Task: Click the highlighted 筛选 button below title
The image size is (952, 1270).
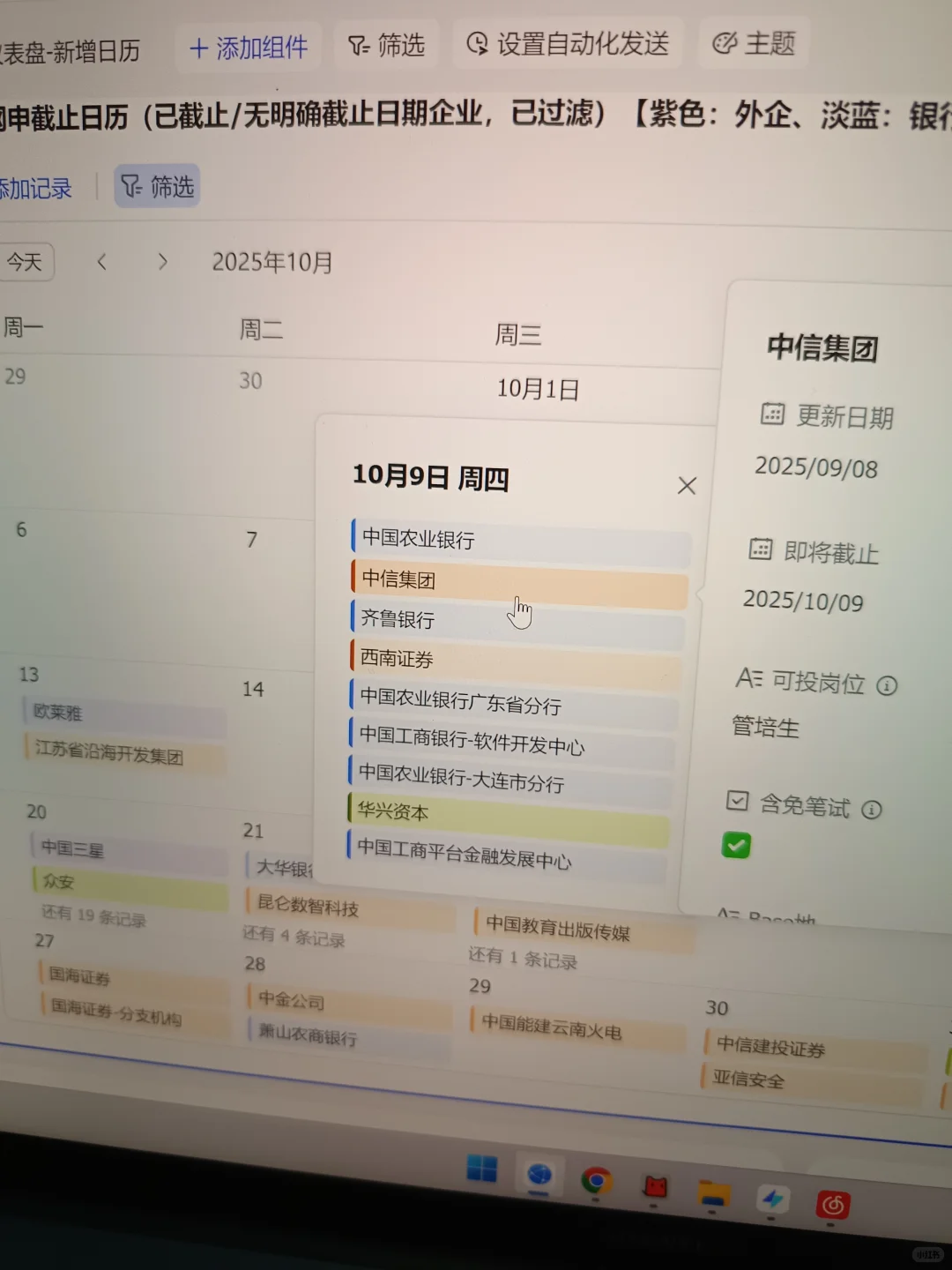Action: (x=157, y=186)
